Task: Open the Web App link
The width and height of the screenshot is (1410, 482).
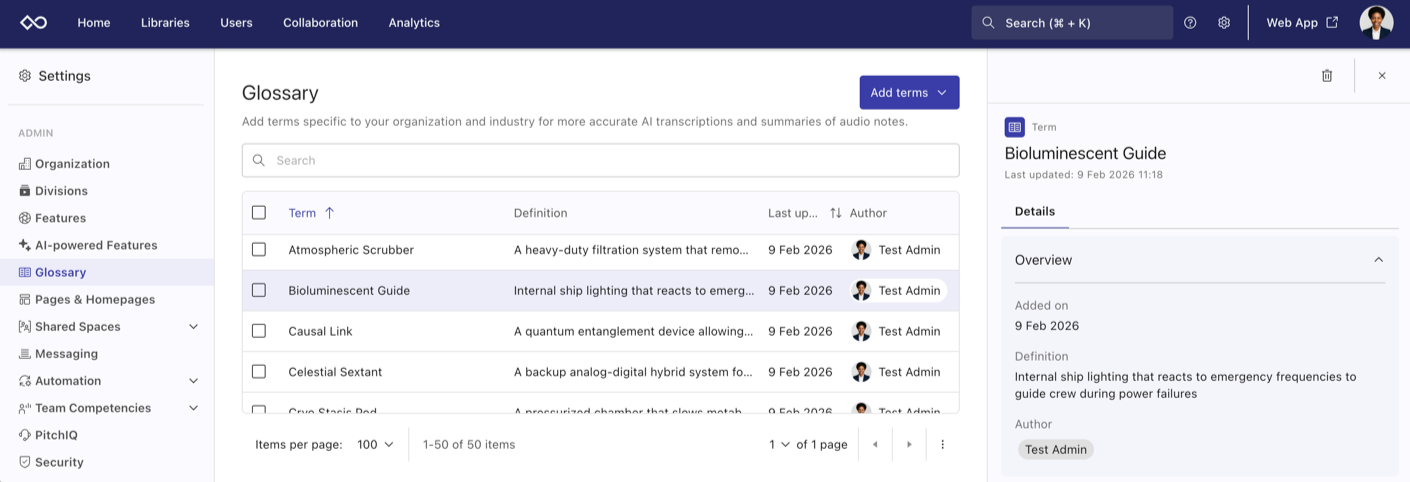Action: 1302,23
